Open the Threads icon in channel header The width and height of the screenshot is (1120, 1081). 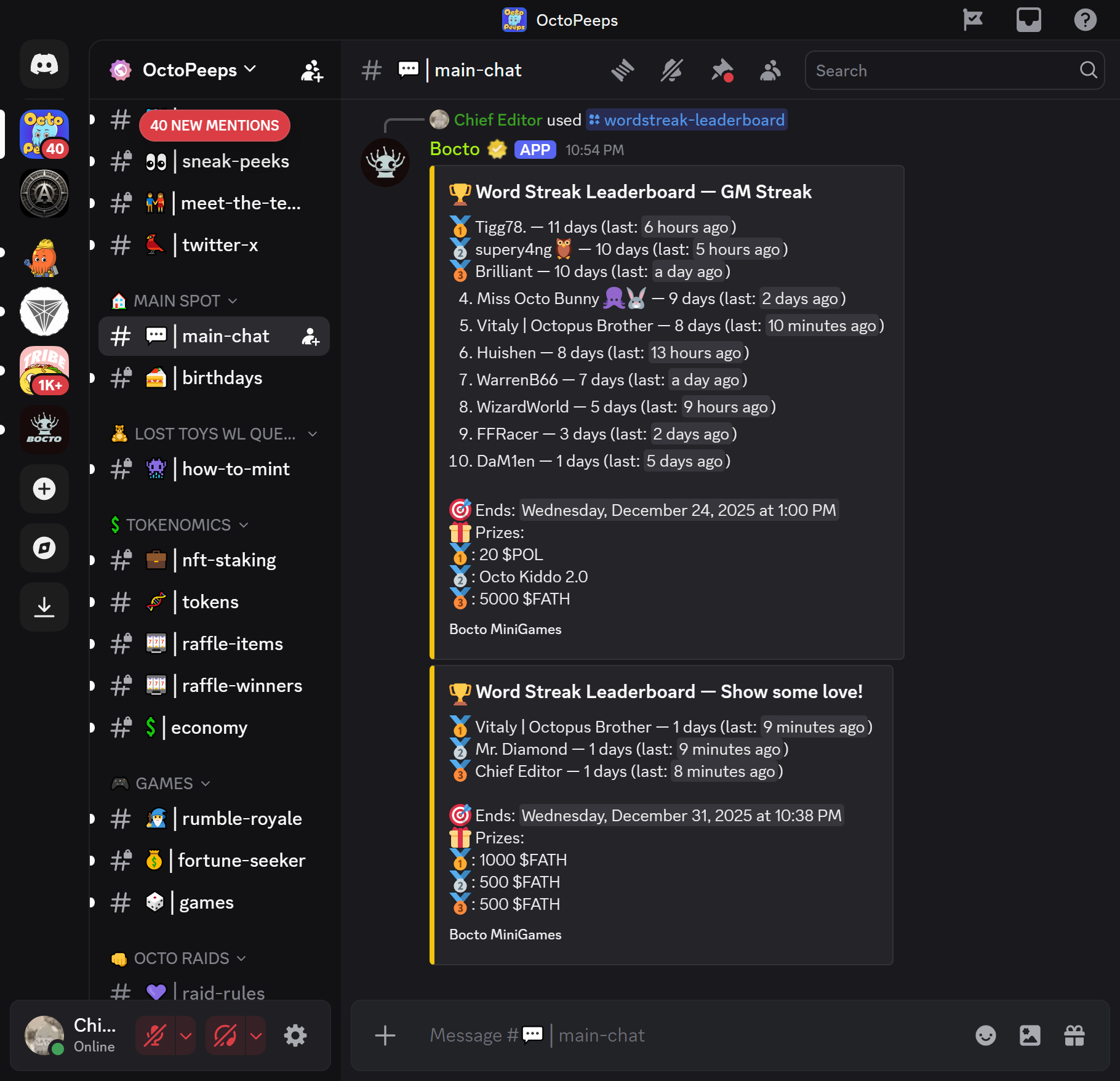622,70
